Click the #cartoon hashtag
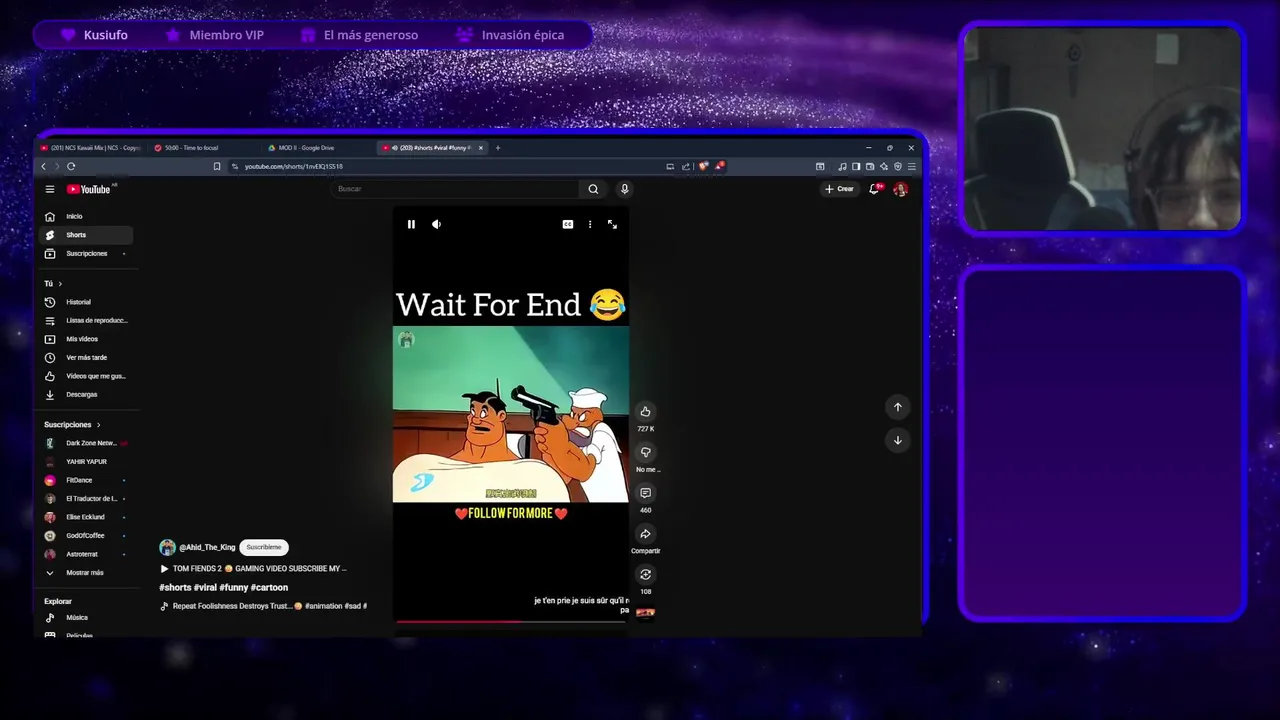The height and width of the screenshot is (720, 1280). click(269, 587)
